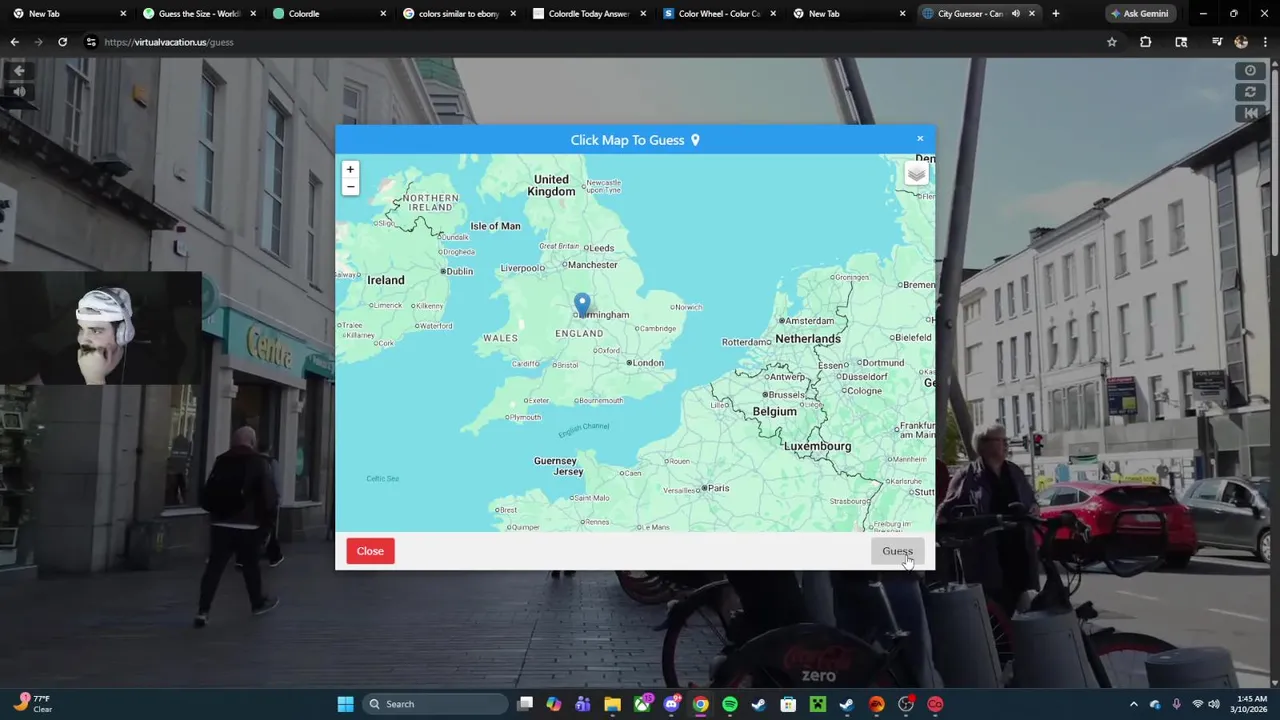The width and height of the screenshot is (1280, 720).
Task: Click Paris on the map
Action: tap(716, 488)
